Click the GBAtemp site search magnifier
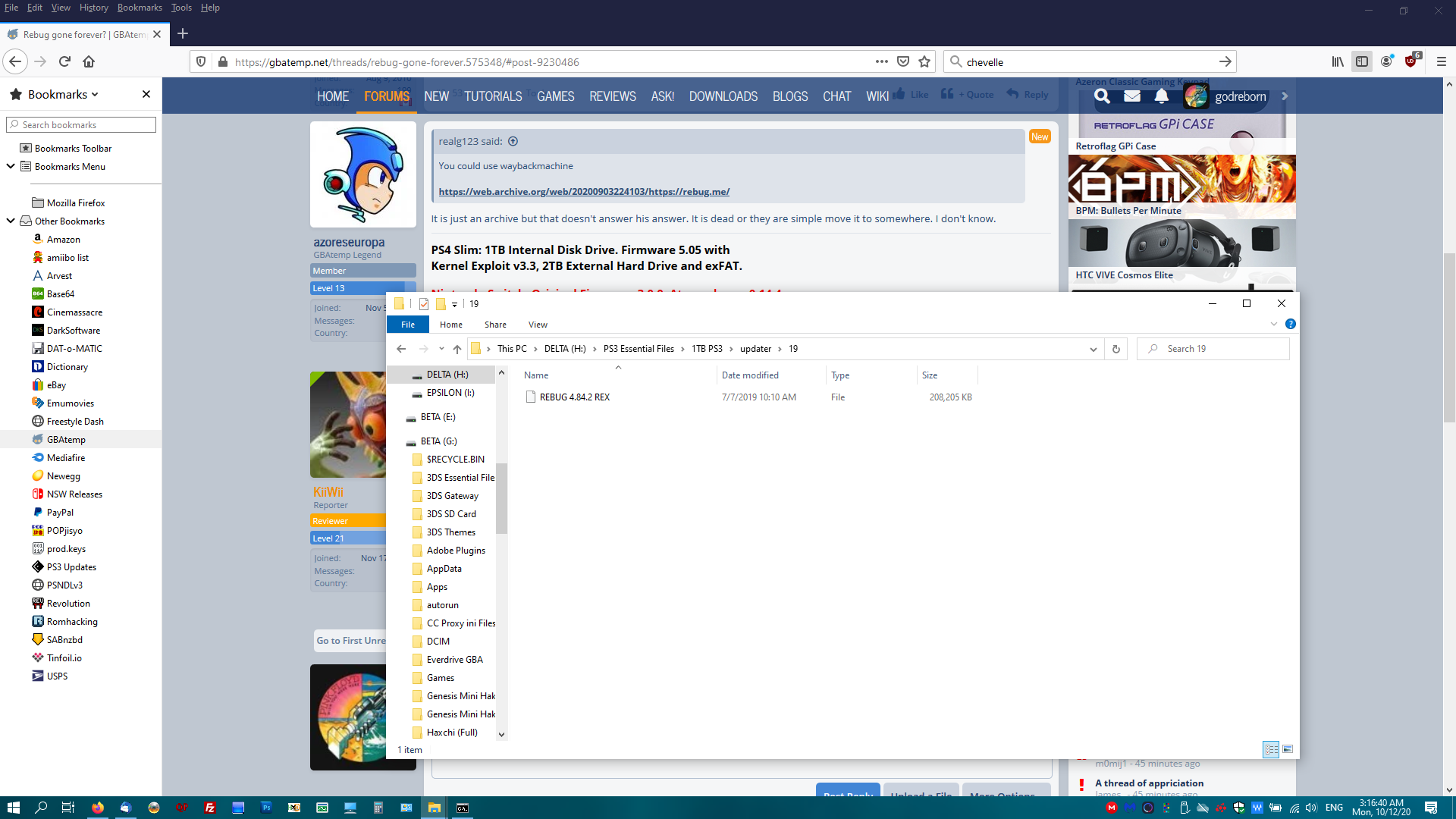Screen dimensions: 1456x819 point(1102,96)
